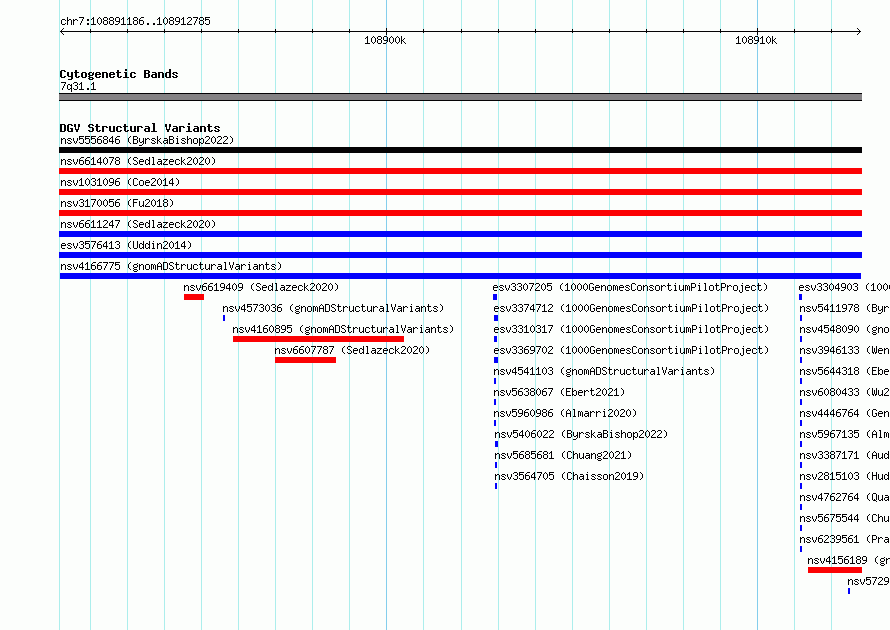
Task: Open nsv6611247 (Sedlazeck2020) variant label
Action: click(138, 224)
